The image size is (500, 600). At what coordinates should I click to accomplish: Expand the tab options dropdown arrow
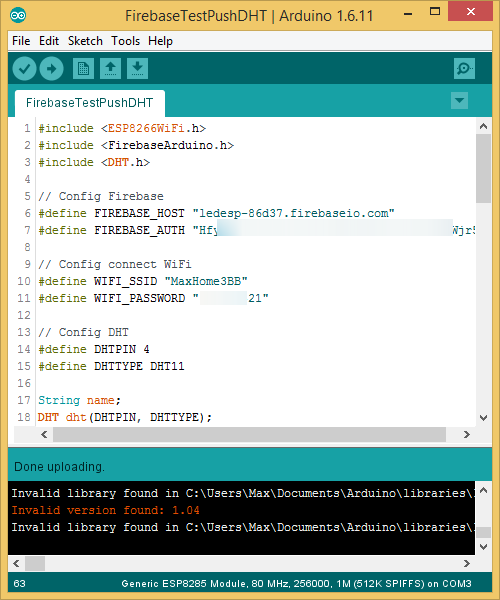(459, 101)
